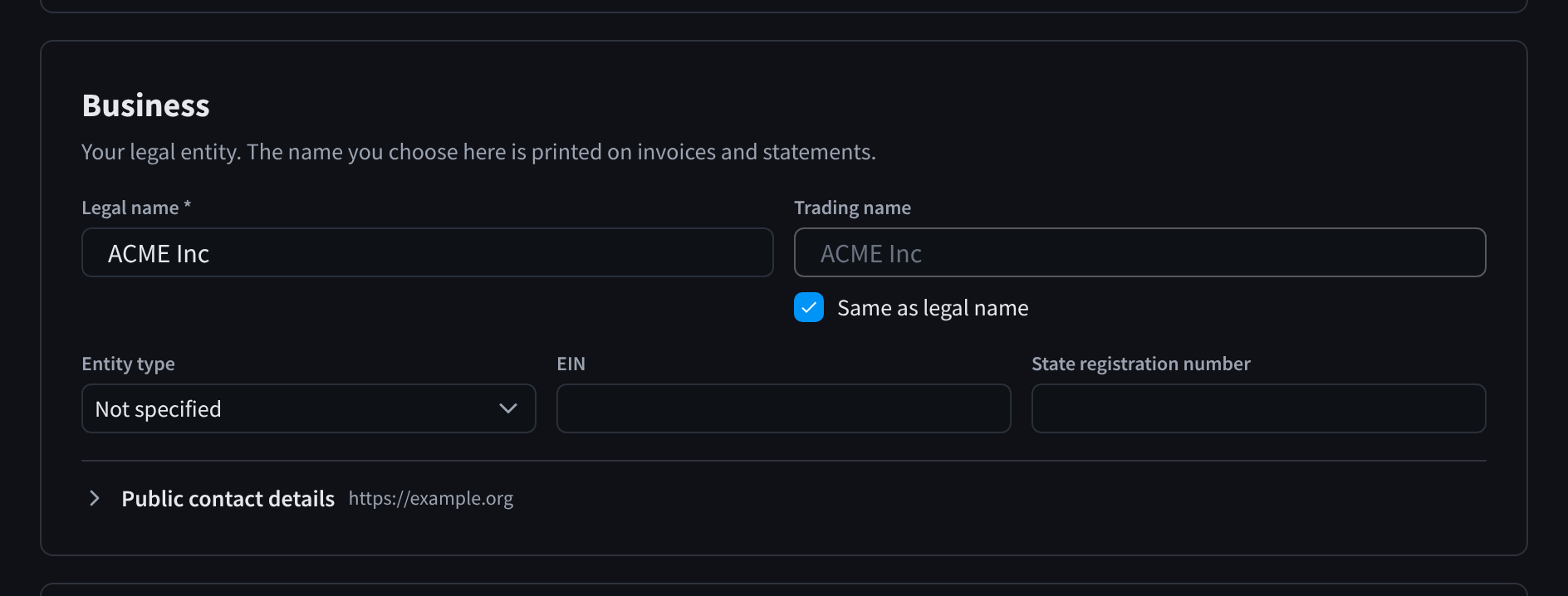Click the State registration number label
The height and width of the screenshot is (596, 1568).
1140,364
